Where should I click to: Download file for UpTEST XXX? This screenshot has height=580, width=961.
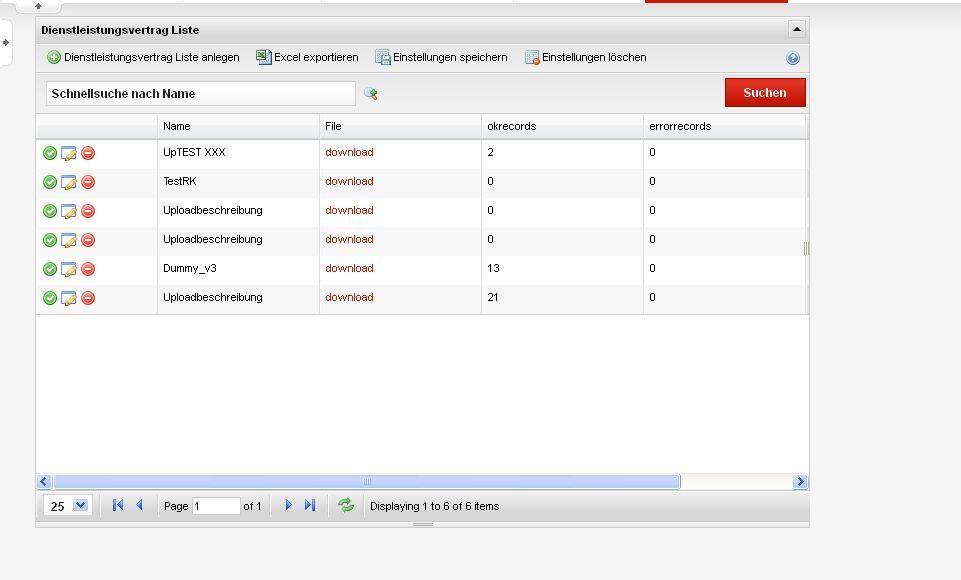click(349, 152)
